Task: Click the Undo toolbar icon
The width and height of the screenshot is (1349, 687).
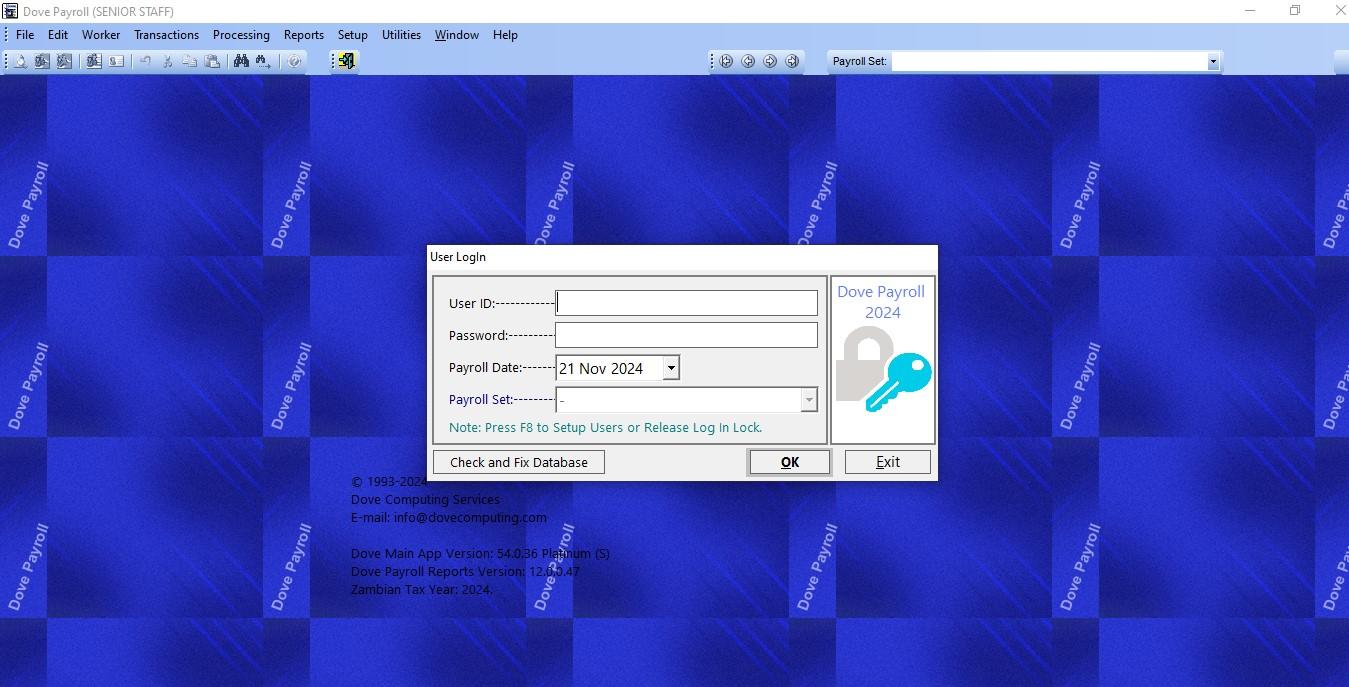Action: pyautogui.click(x=145, y=61)
